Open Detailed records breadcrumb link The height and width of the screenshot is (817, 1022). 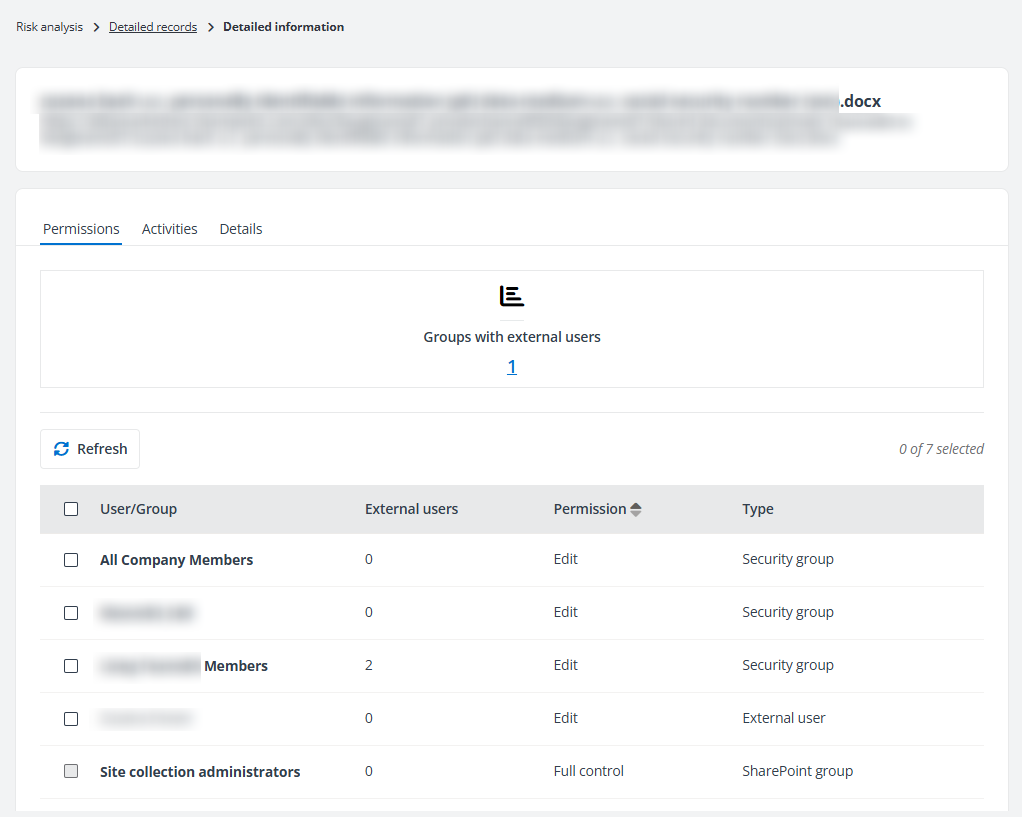point(153,27)
